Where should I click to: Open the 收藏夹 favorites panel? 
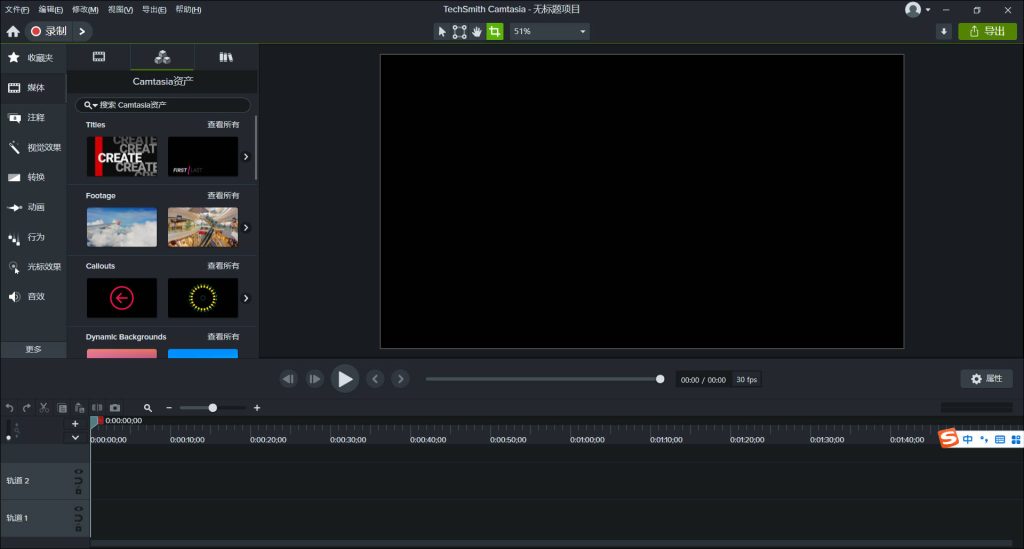tap(33, 57)
